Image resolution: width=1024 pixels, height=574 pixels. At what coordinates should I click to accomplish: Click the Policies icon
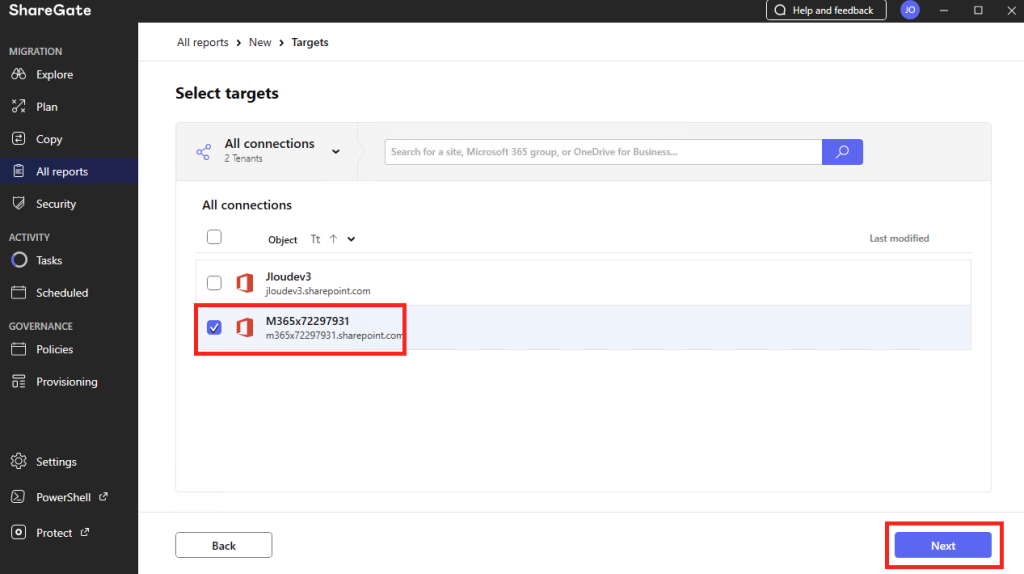tap(18, 349)
